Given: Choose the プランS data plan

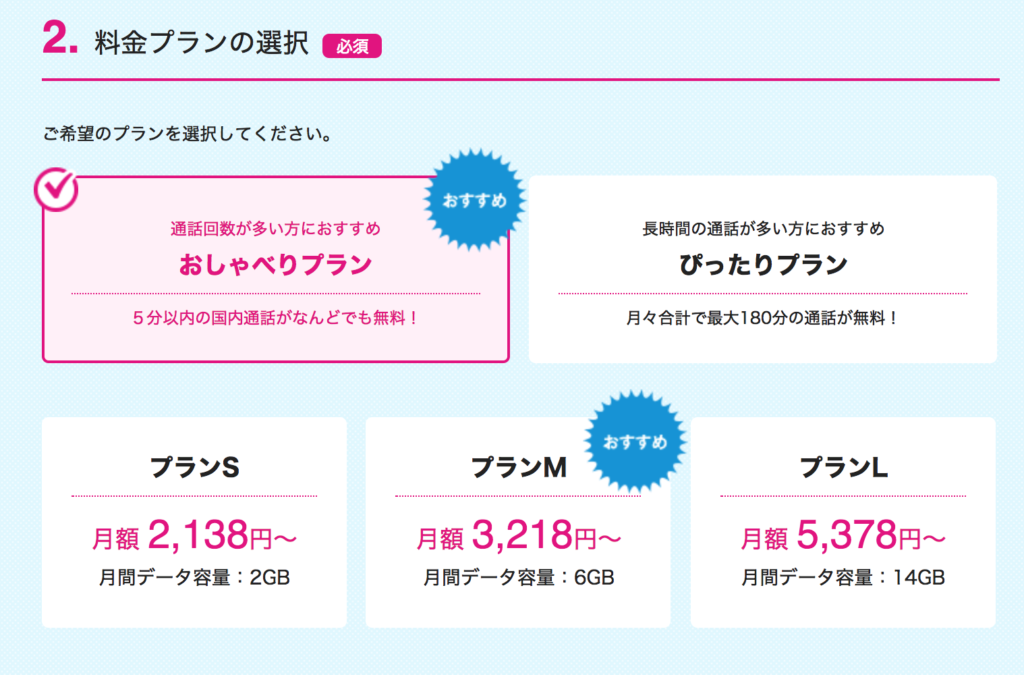Looking at the screenshot, I should click(x=195, y=522).
